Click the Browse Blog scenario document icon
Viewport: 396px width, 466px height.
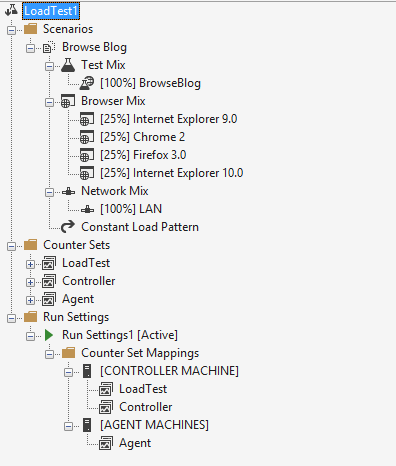click(x=49, y=47)
